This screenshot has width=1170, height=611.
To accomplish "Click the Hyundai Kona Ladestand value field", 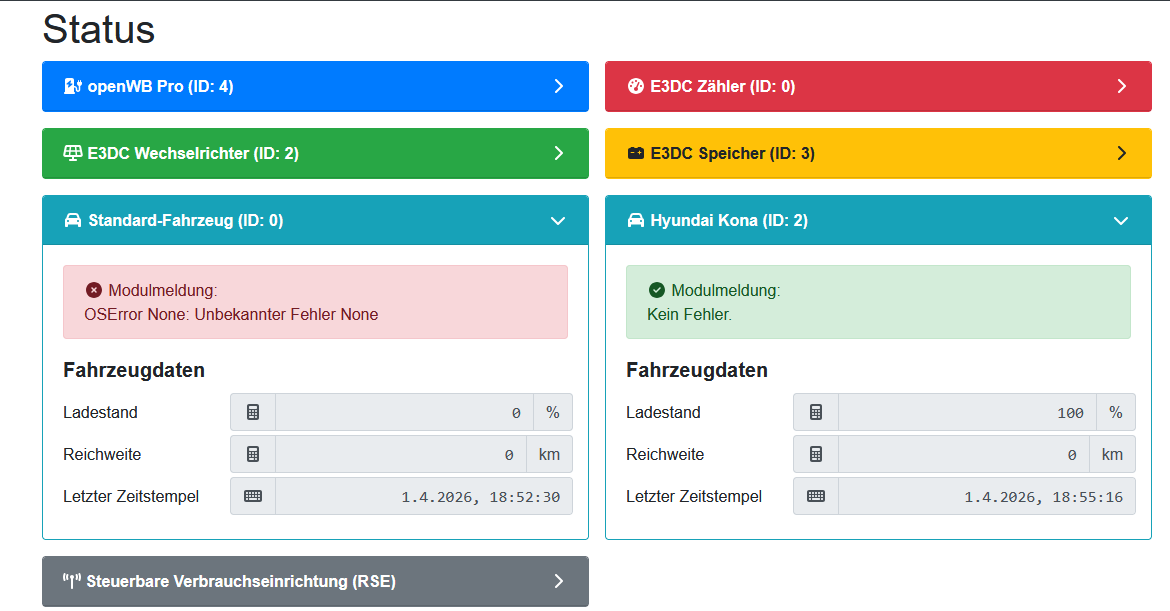I will pyautogui.click(x=966, y=412).
